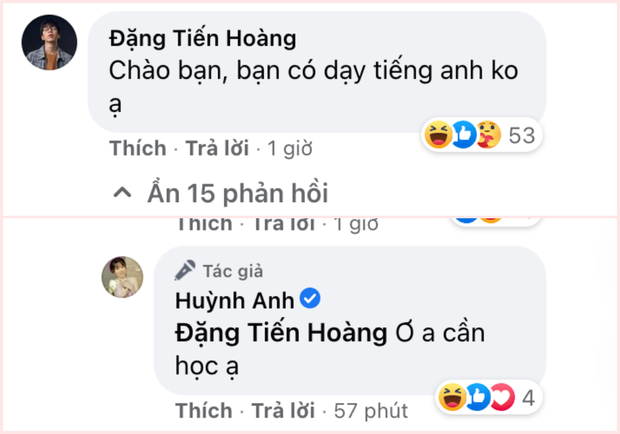Open the 53 reactions count on top comment
620x434 pixels.
coord(522,136)
